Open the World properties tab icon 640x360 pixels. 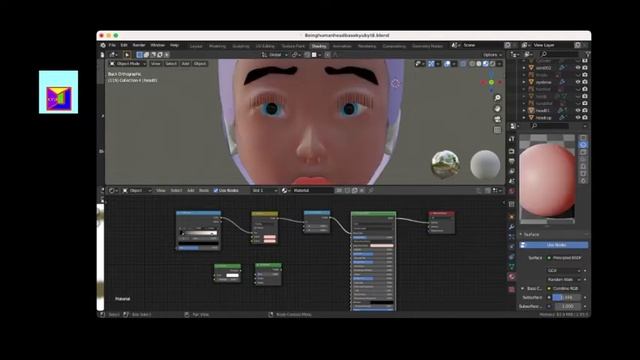tap(511, 191)
